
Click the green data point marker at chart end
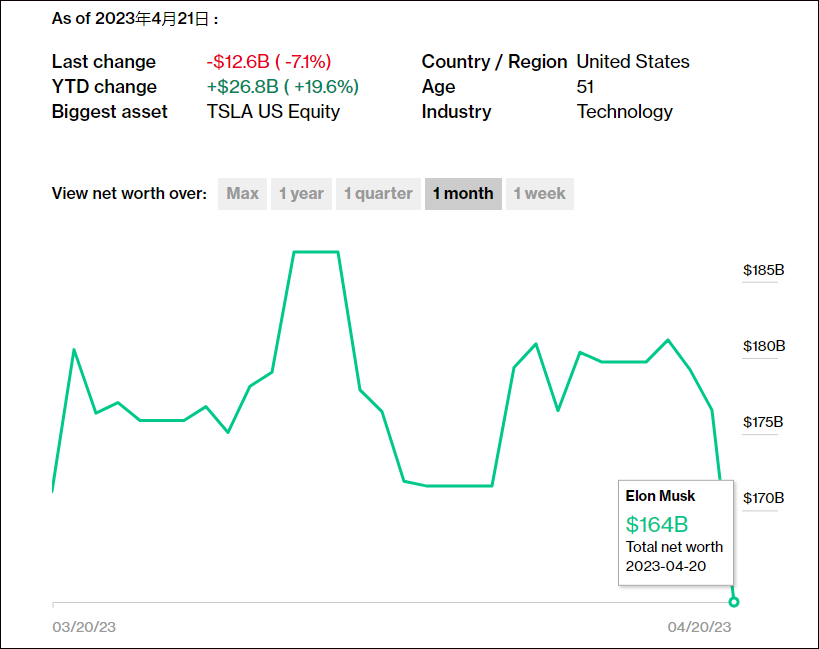734,602
